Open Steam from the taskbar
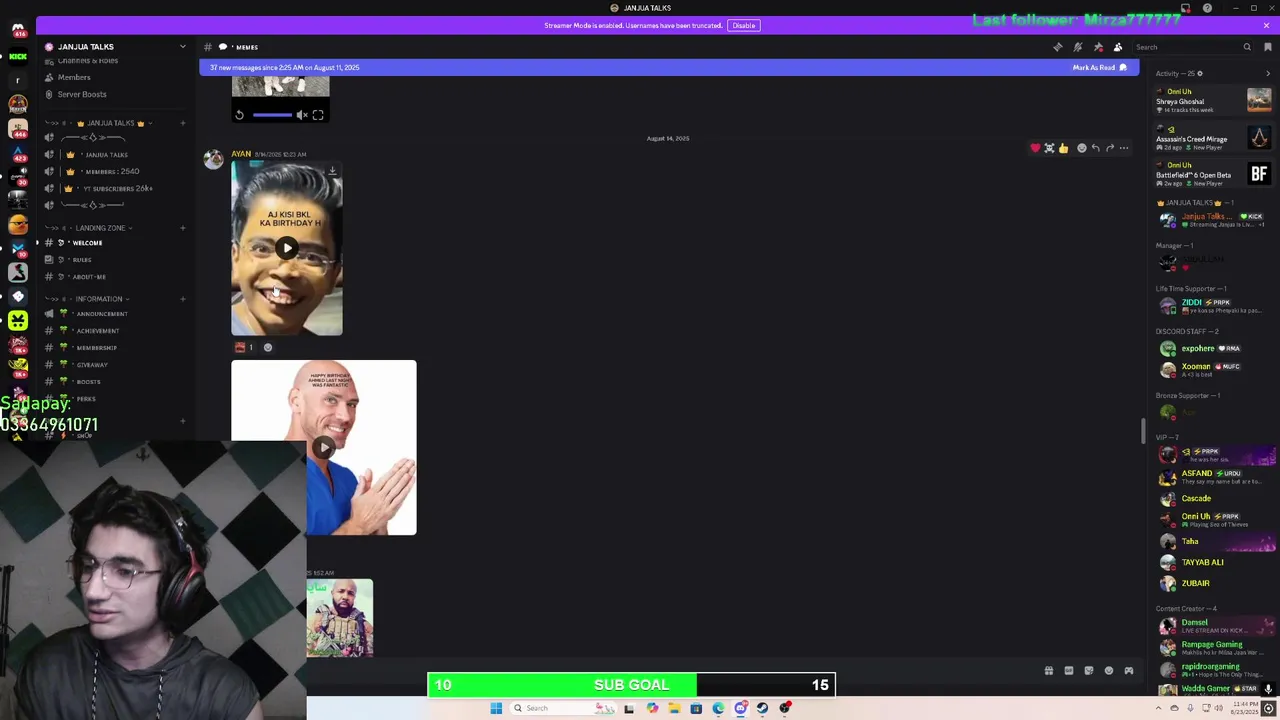1280x720 pixels. click(x=762, y=708)
